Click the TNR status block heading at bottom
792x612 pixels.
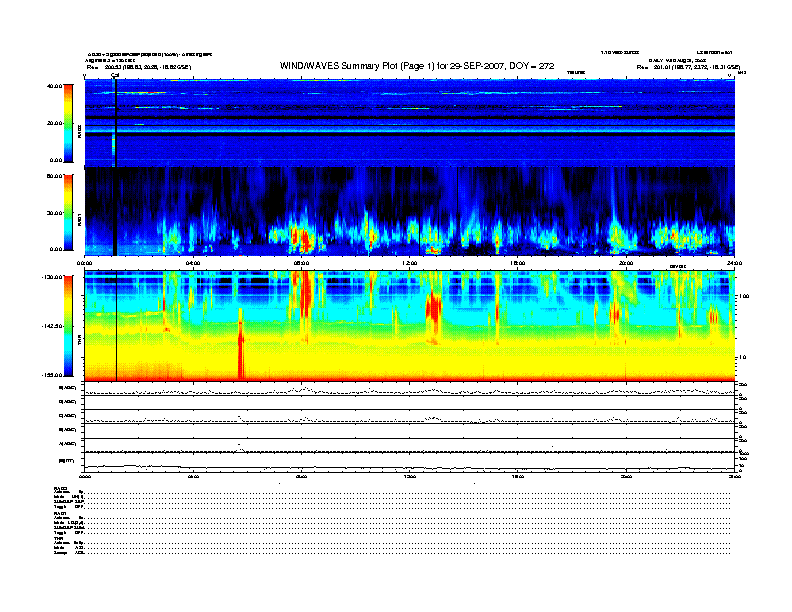coord(58,539)
